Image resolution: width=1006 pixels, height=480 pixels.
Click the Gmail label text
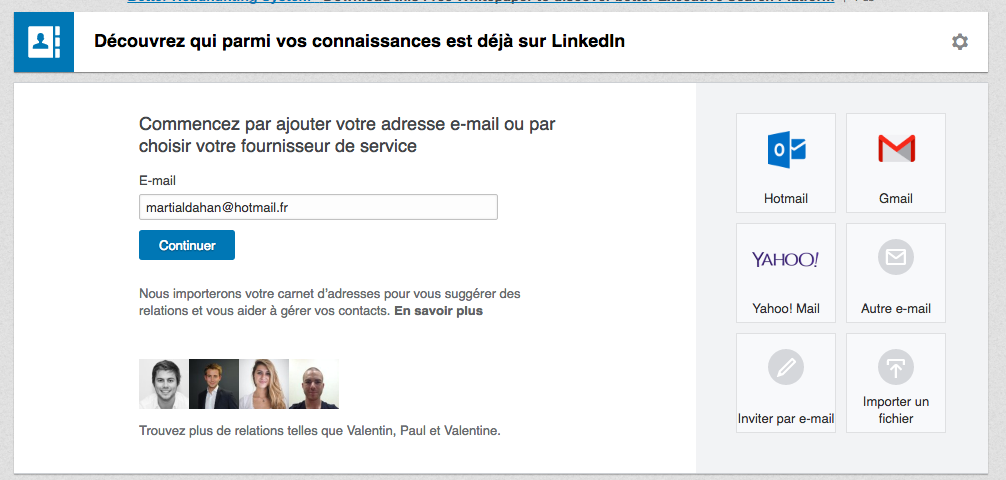[895, 199]
